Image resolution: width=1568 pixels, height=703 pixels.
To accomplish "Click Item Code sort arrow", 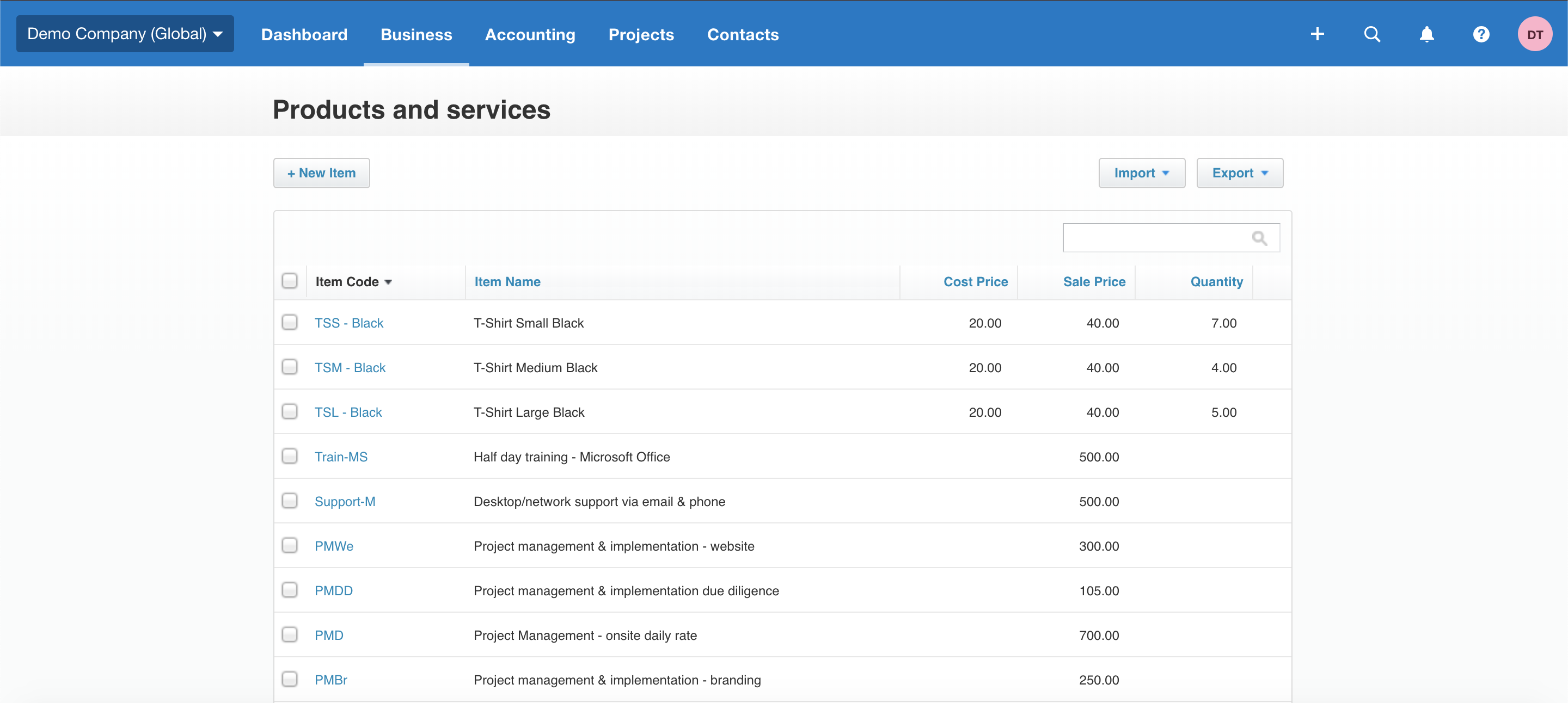I will point(388,282).
